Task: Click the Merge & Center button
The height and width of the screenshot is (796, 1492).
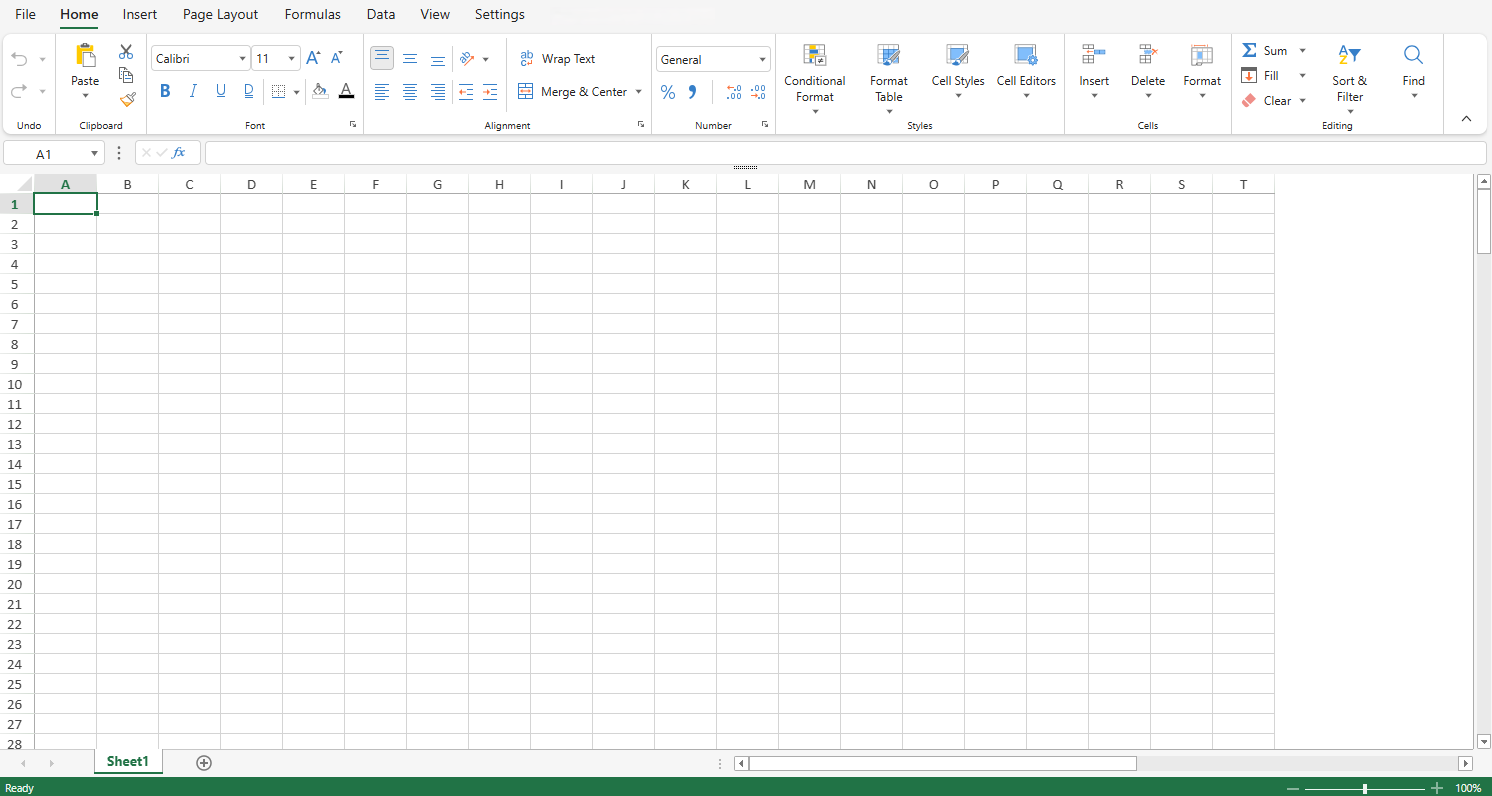Action: click(x=573, y=92)
